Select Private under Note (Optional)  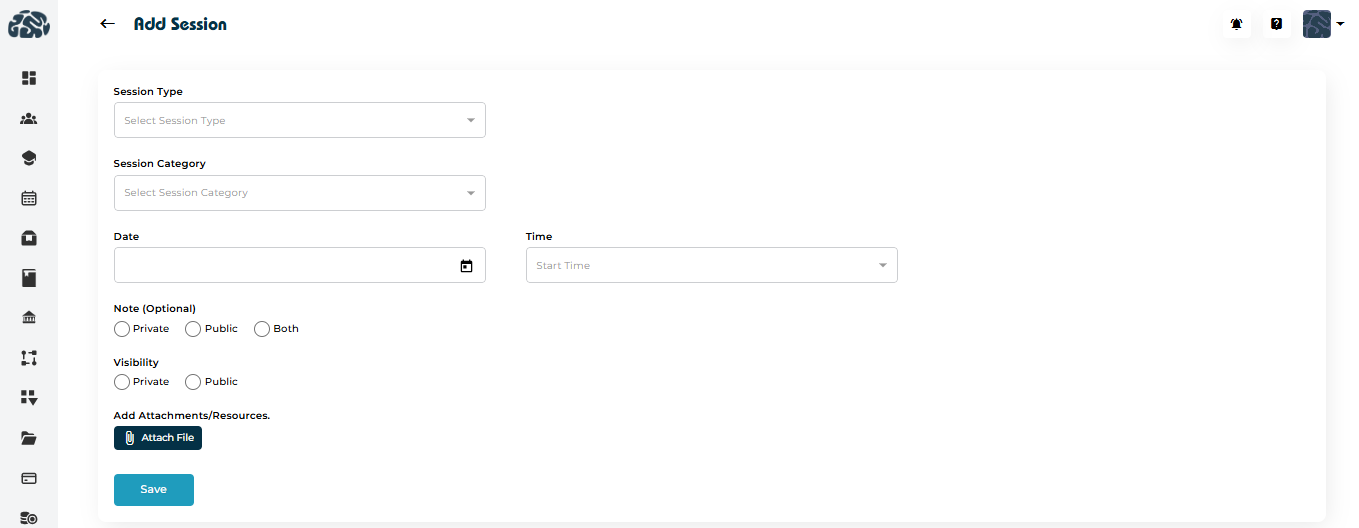click(x=122, y=329)
